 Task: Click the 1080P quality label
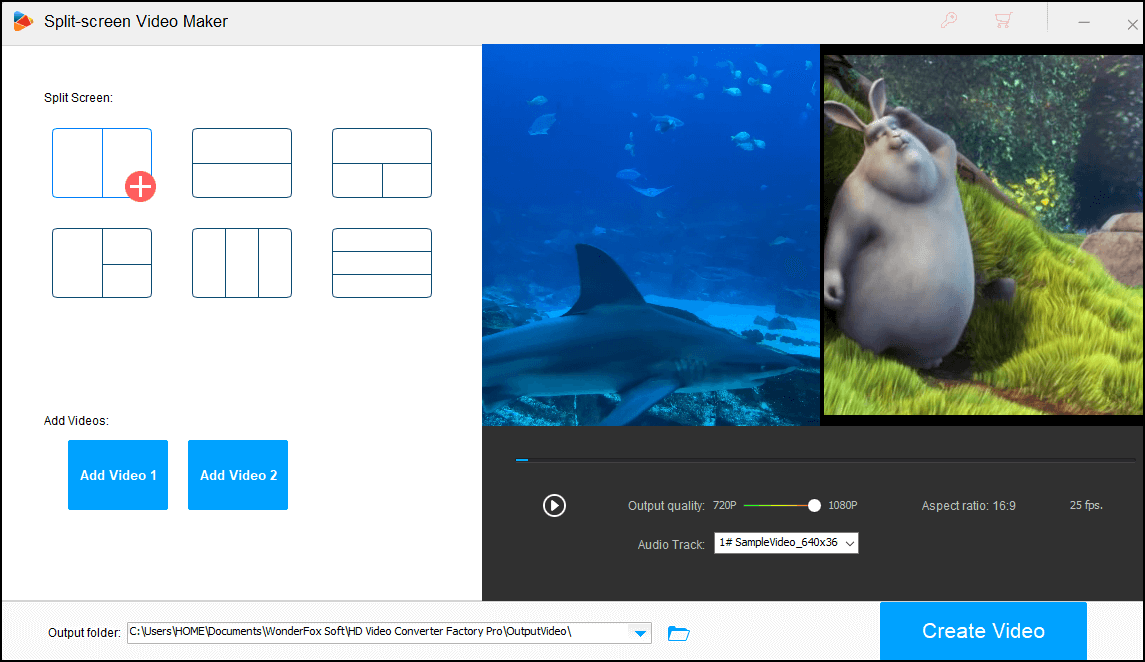843,505
